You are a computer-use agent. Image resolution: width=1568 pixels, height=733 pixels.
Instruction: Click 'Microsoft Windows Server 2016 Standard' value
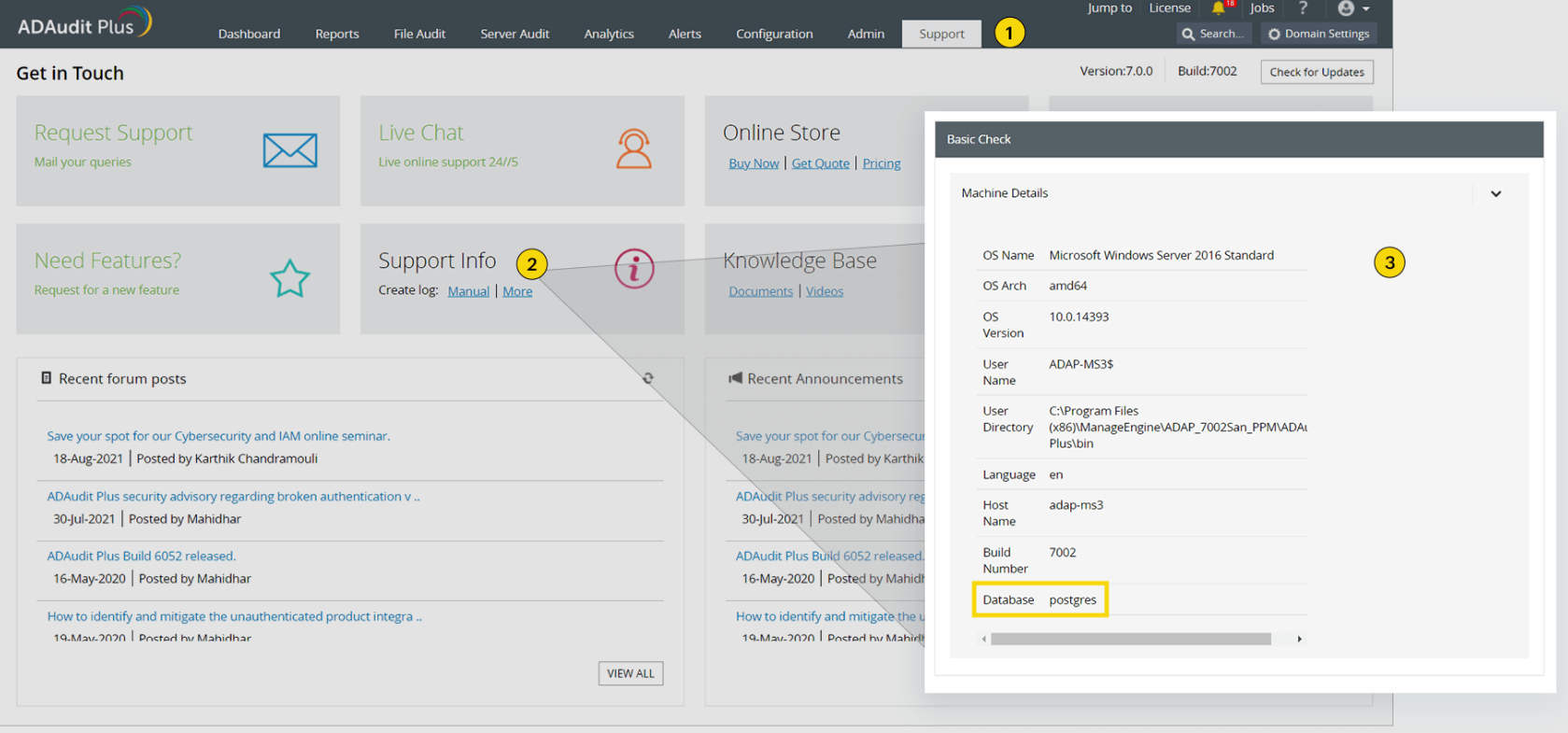tap(1161, 255)
